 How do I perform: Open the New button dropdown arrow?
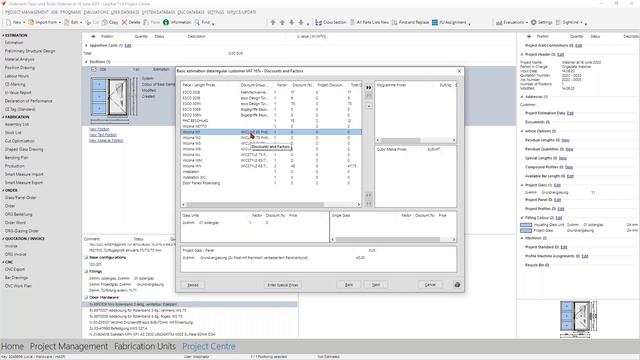pos(24,23)
